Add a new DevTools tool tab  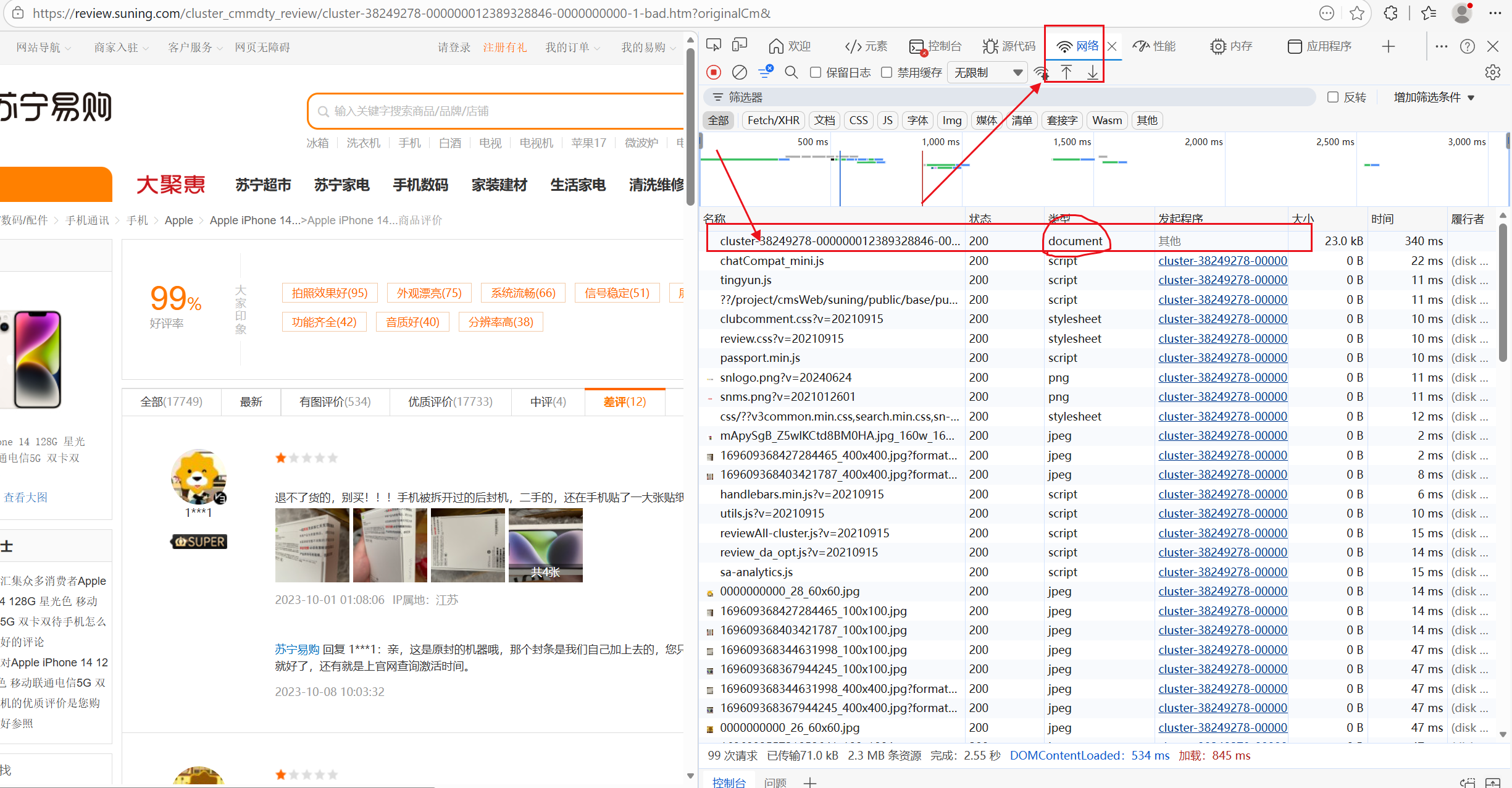point(1389,46)
